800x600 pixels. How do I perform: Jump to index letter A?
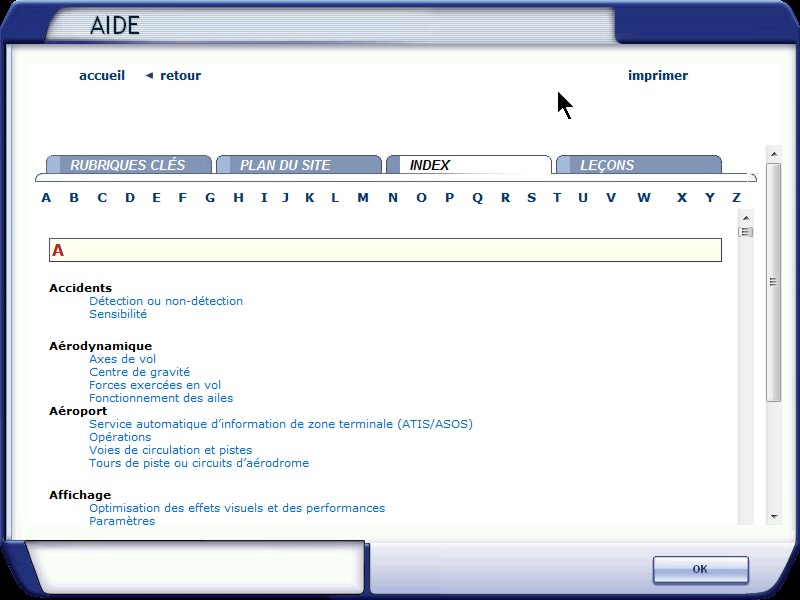[x=46, y=197]
